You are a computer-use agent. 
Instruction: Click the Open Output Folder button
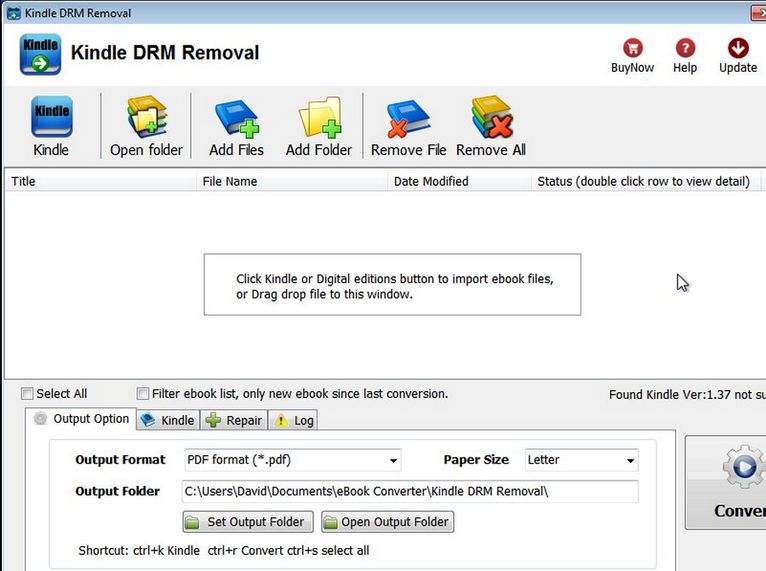[x=388, y=522]
